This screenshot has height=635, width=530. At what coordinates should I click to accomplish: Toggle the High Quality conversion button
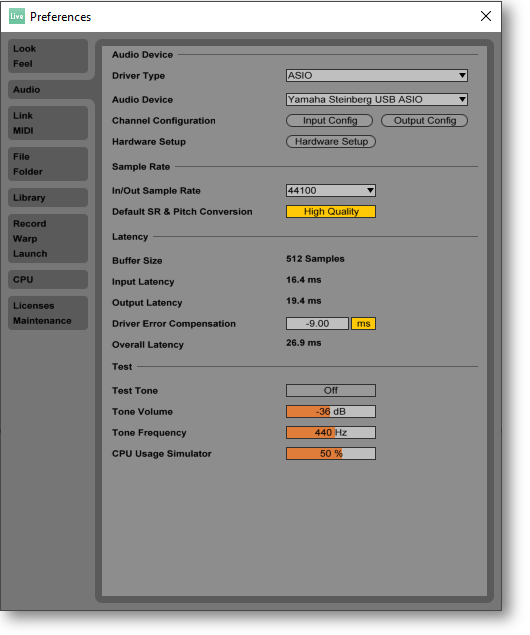331,211
